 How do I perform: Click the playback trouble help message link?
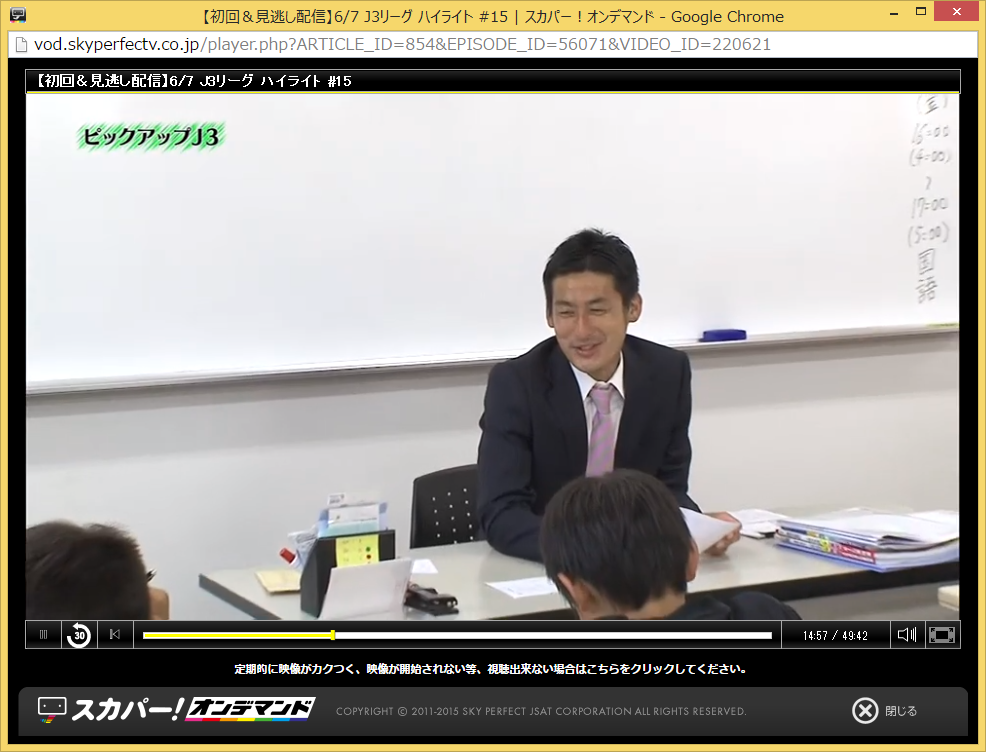coord(490,669)
